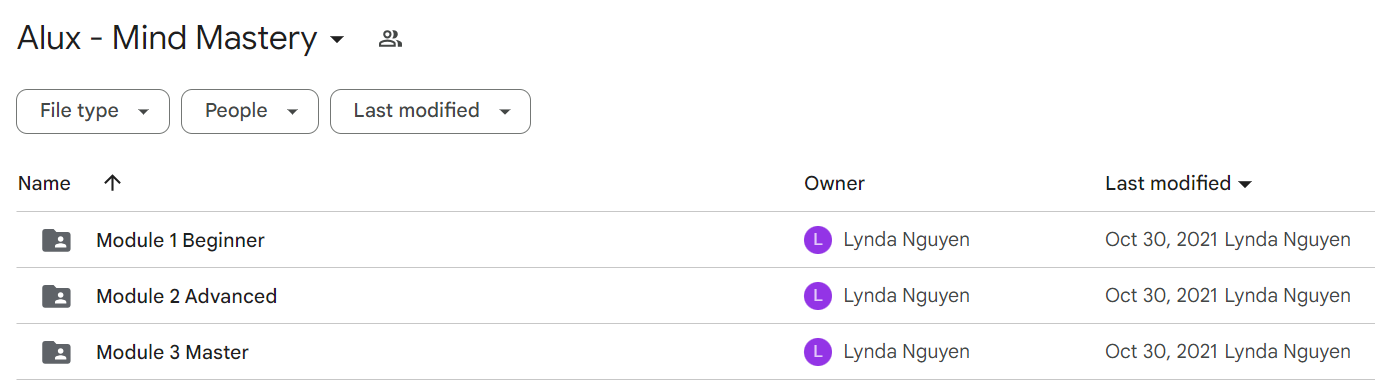Select the Module 3 Master folder name
This screenshot has height=381, width=1375.
172,352
